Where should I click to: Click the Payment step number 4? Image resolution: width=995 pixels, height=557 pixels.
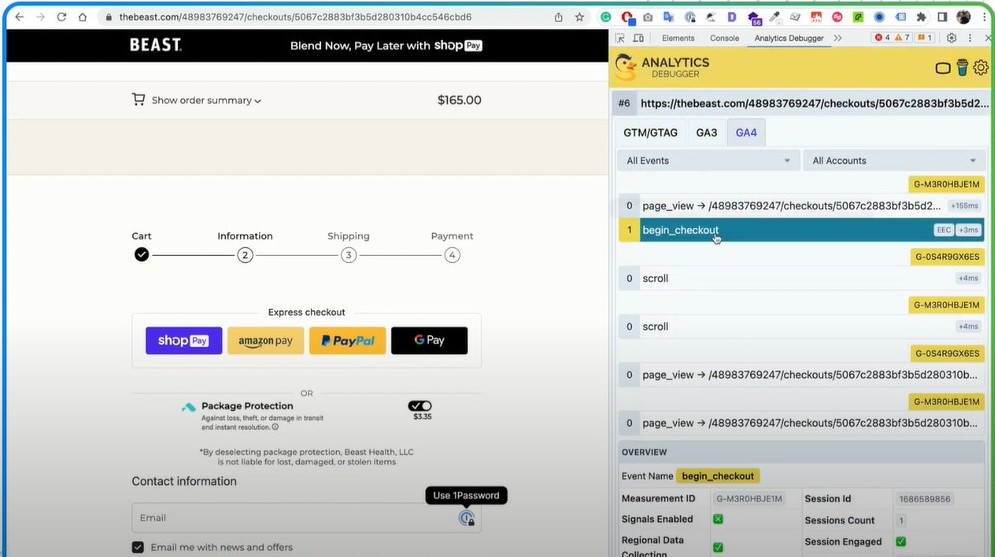[452, 255]
